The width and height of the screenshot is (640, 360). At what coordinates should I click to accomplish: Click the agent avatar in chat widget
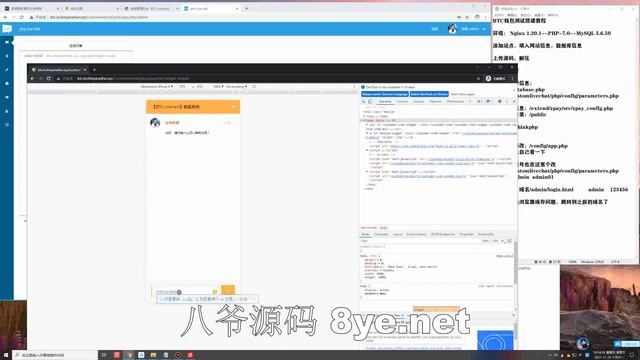pyautogui.click(x=155, y=122)
